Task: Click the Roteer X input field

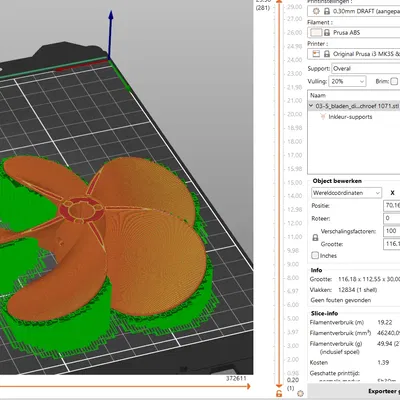Action: point(392,218)
